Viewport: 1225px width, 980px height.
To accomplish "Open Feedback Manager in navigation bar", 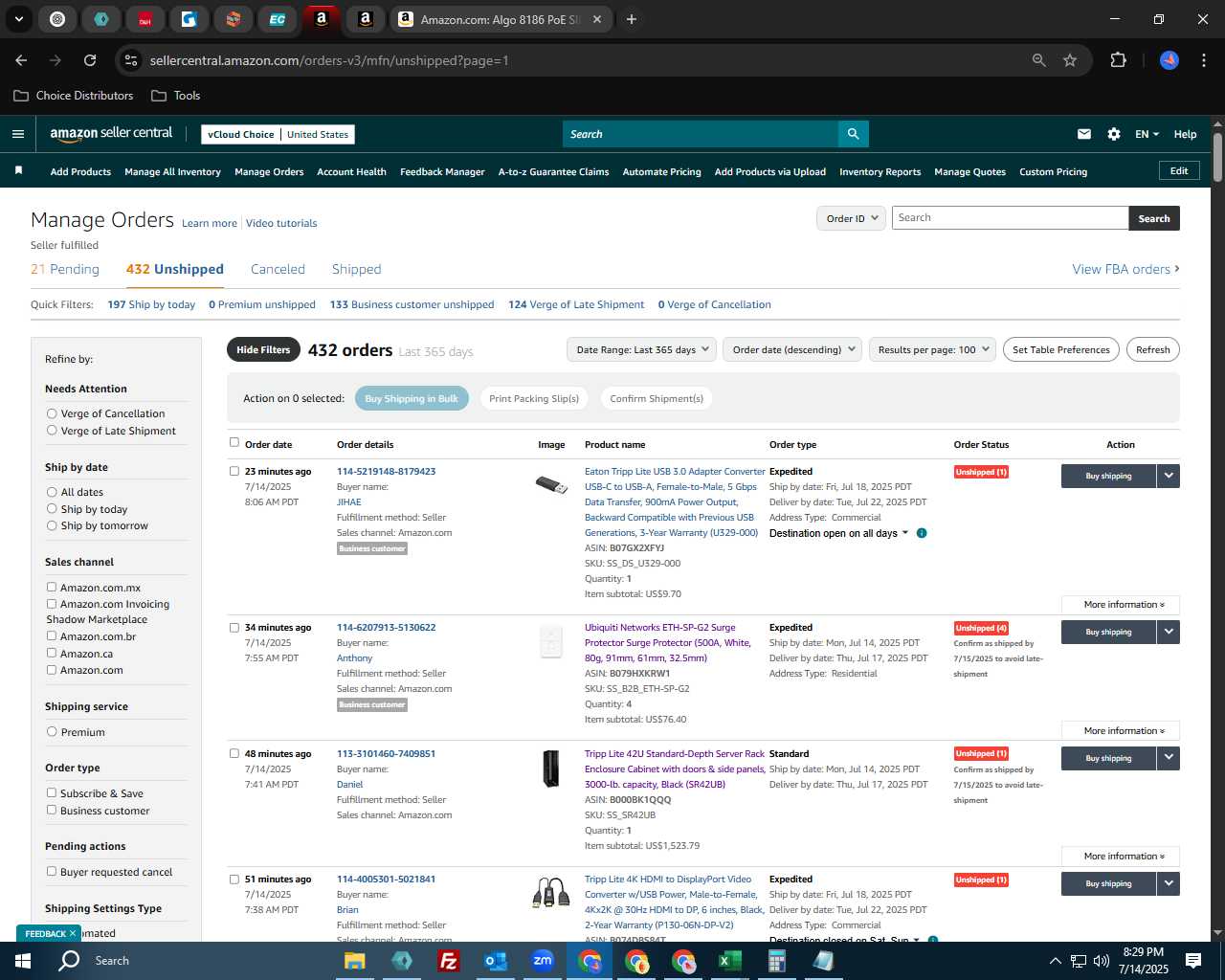I will click(x=442, y=171).
